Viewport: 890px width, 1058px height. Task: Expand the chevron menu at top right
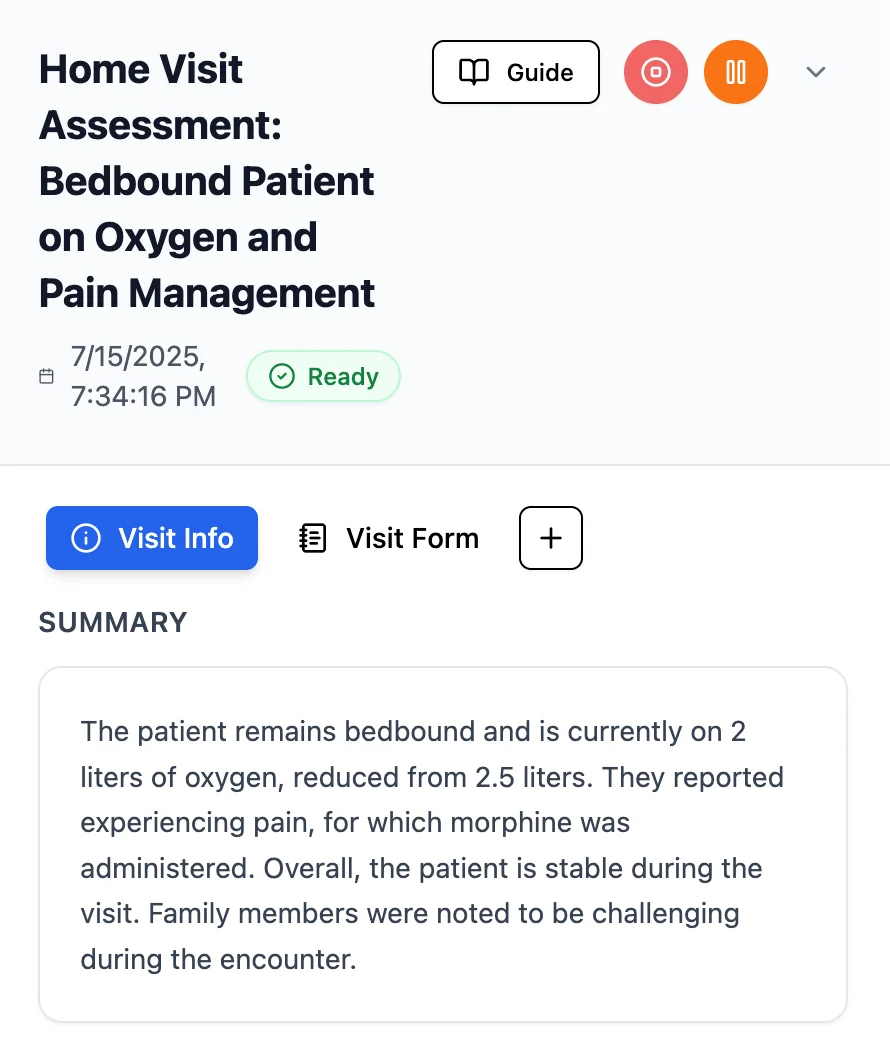[x=815, y=72]
